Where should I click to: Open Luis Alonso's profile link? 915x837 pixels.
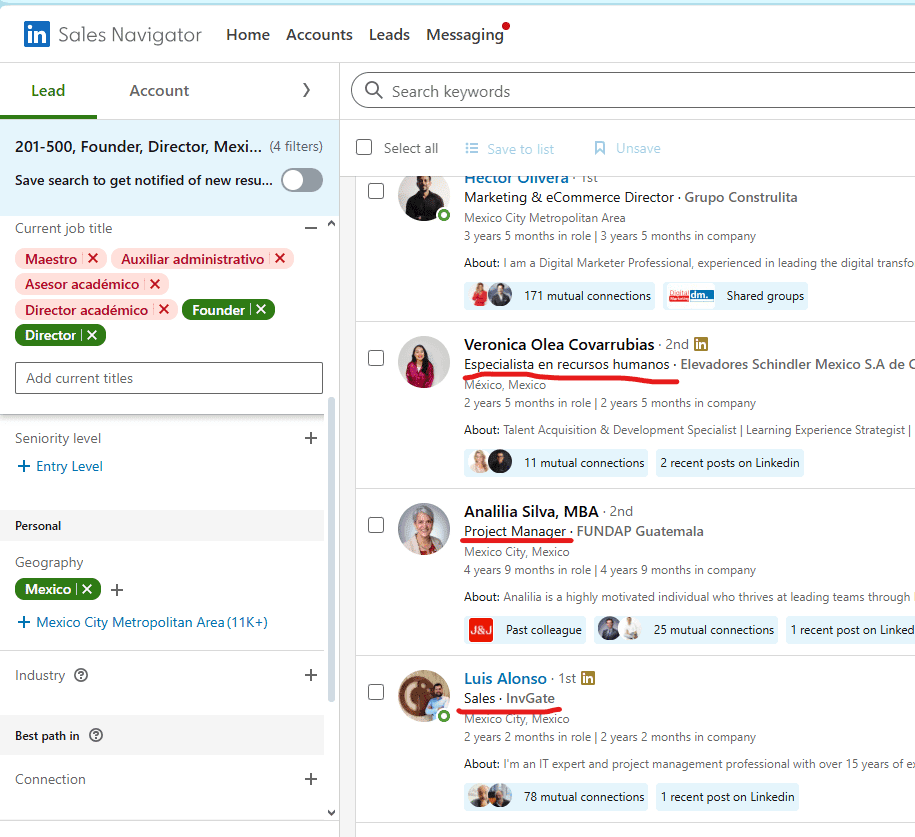[x=505, y=678]
